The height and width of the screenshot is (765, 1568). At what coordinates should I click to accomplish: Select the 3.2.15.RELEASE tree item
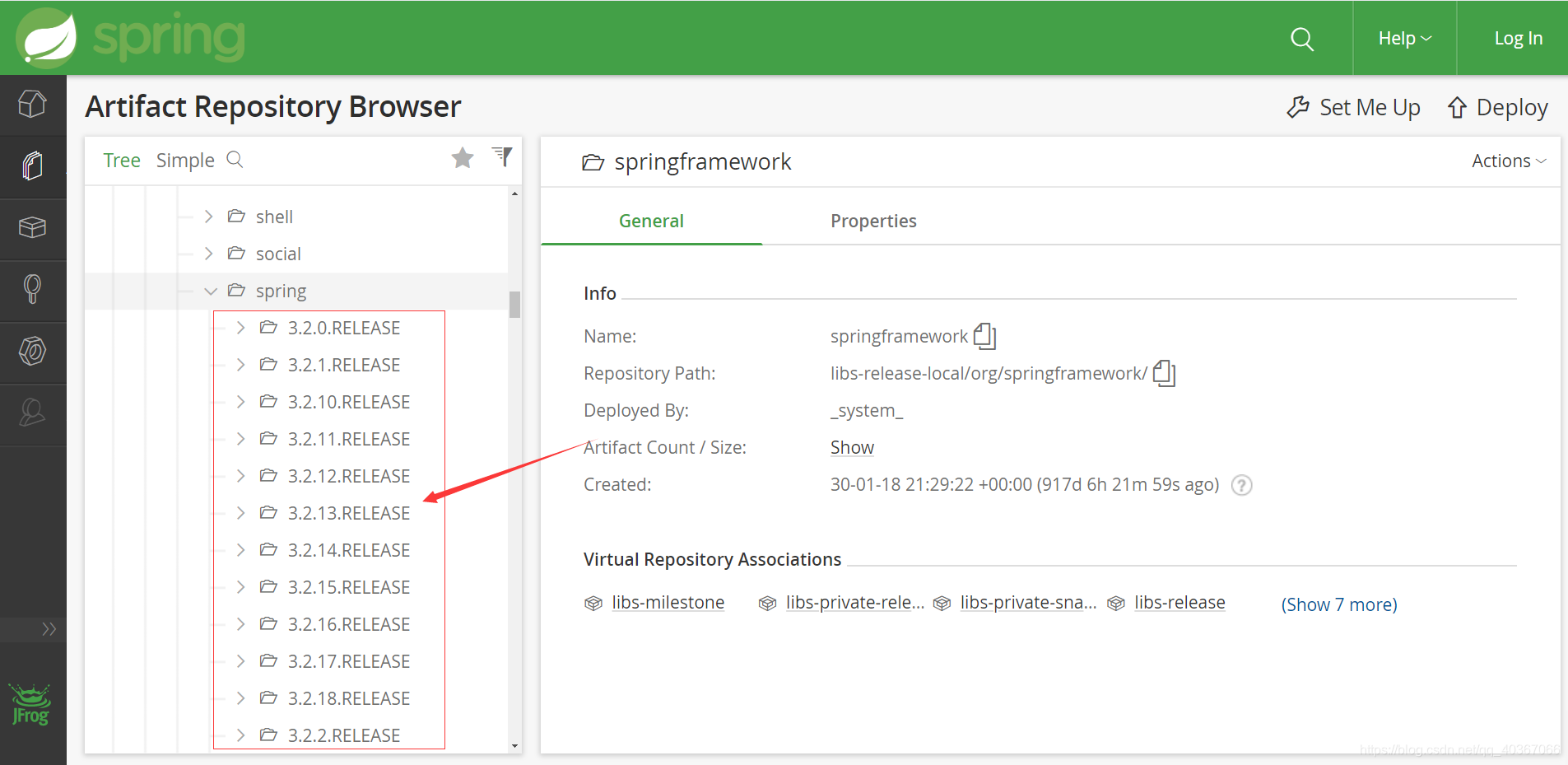pos(349,587)
